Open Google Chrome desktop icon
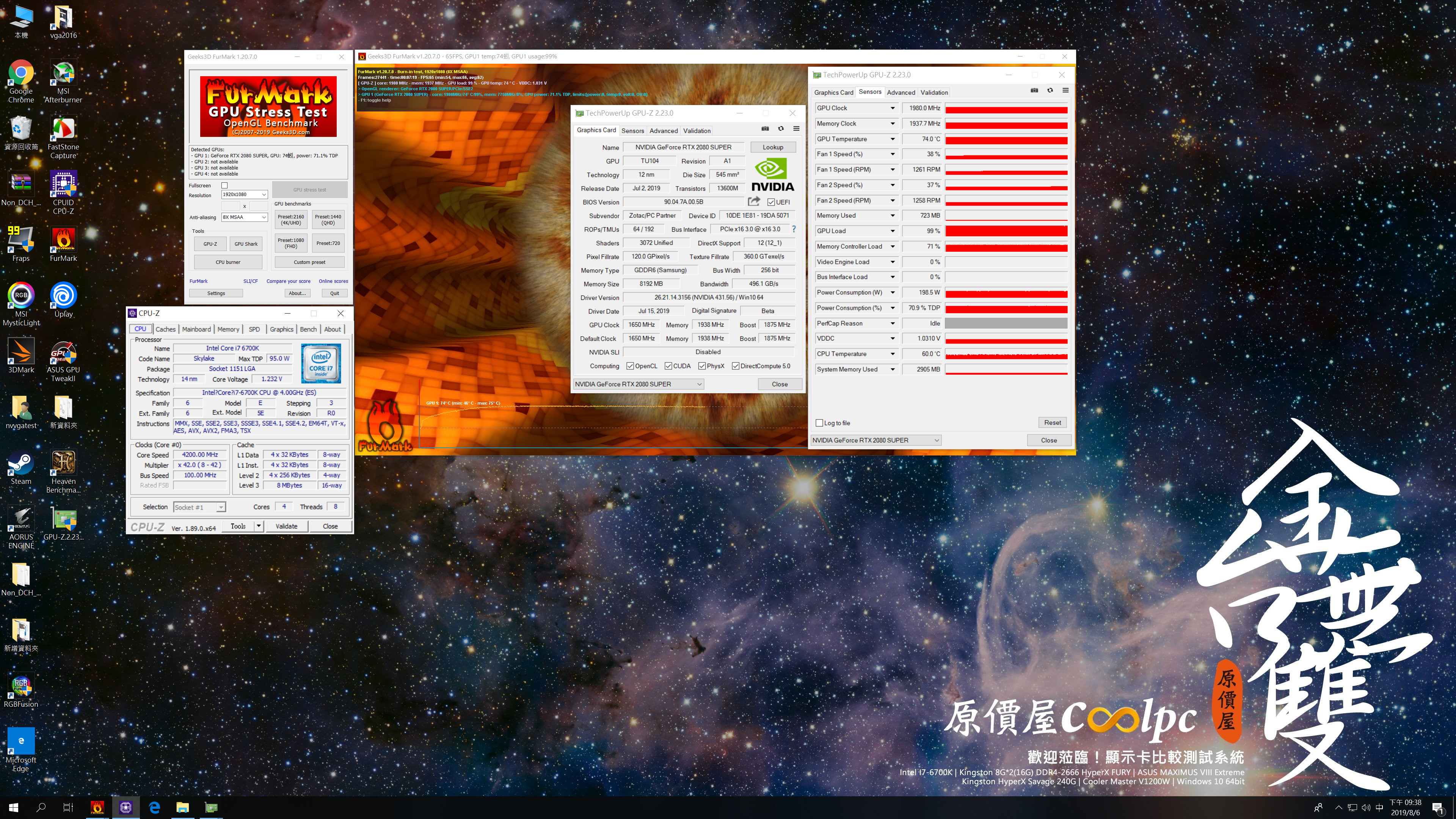 21,81
